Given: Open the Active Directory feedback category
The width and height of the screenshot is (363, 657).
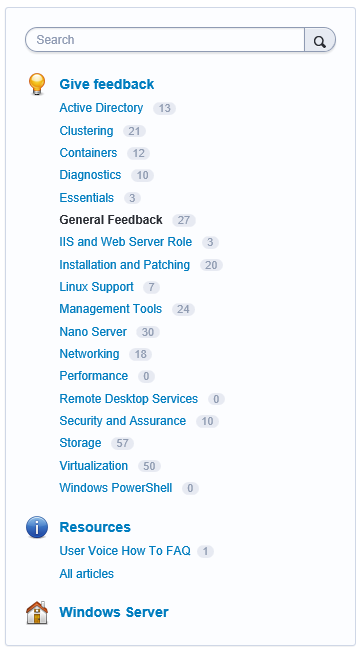Looking at the screenshot, I should [101, 108].
